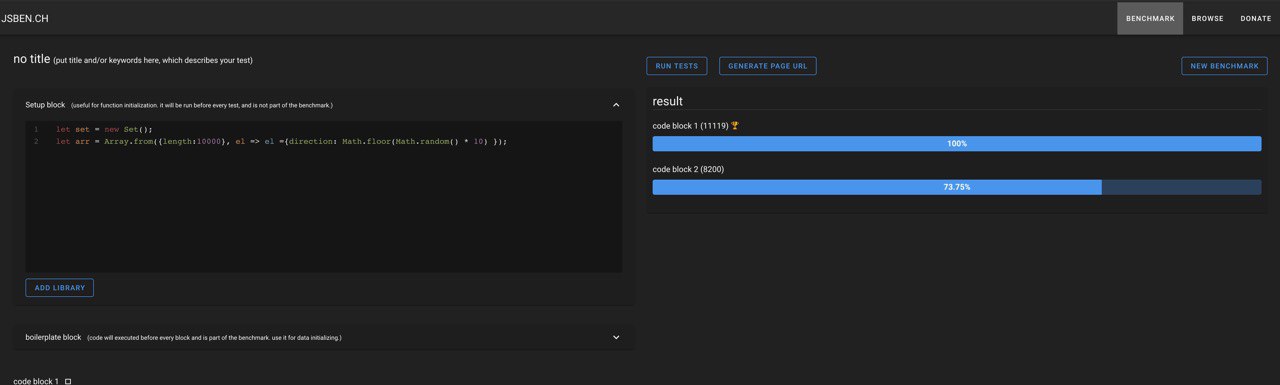Click the 'no title' benchmark title field

click(x=133, y=60)
